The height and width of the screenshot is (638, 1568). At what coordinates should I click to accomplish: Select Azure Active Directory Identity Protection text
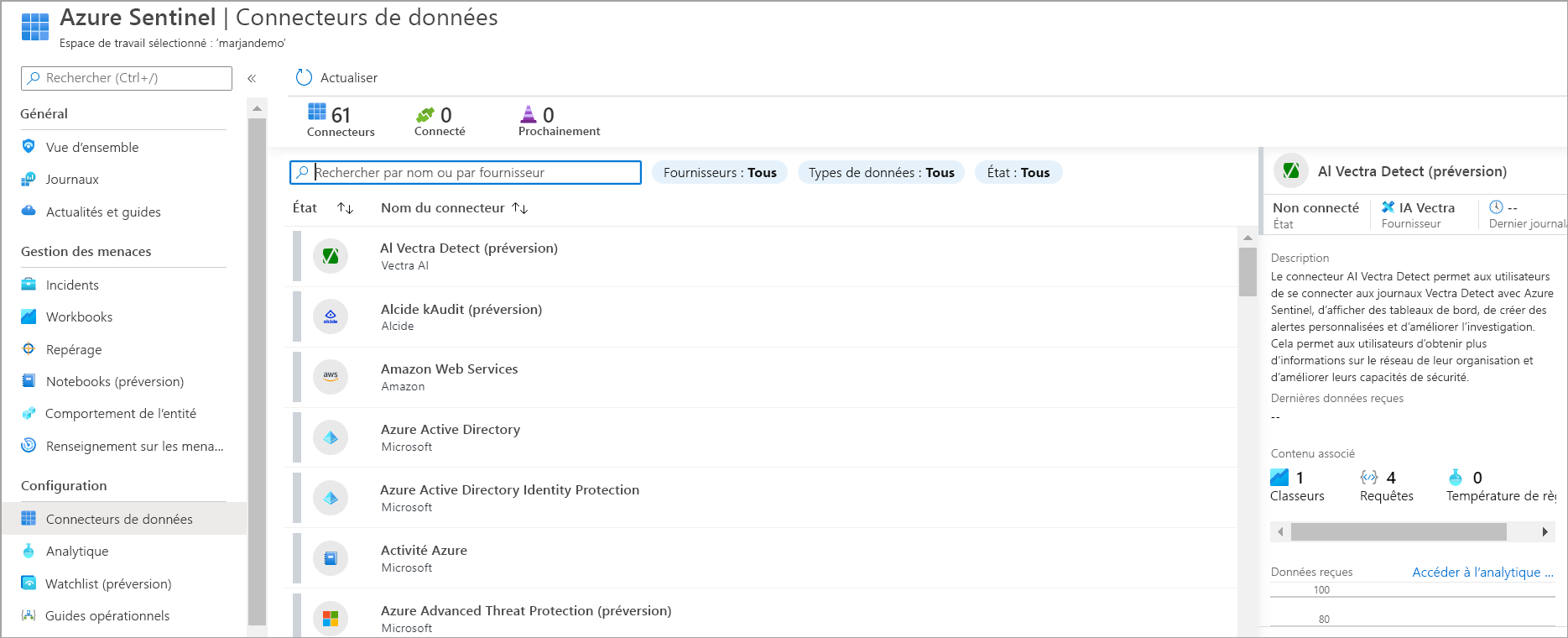coord(510,490)
